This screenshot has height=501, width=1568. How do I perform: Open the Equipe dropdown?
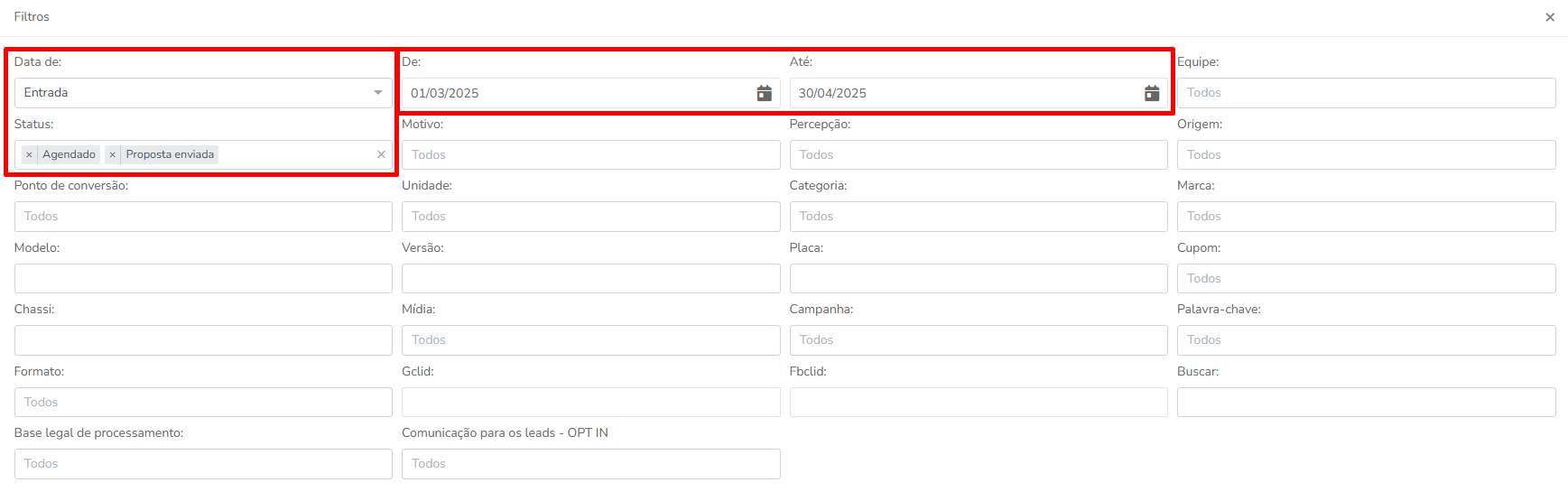click(x=1366, y=93)
